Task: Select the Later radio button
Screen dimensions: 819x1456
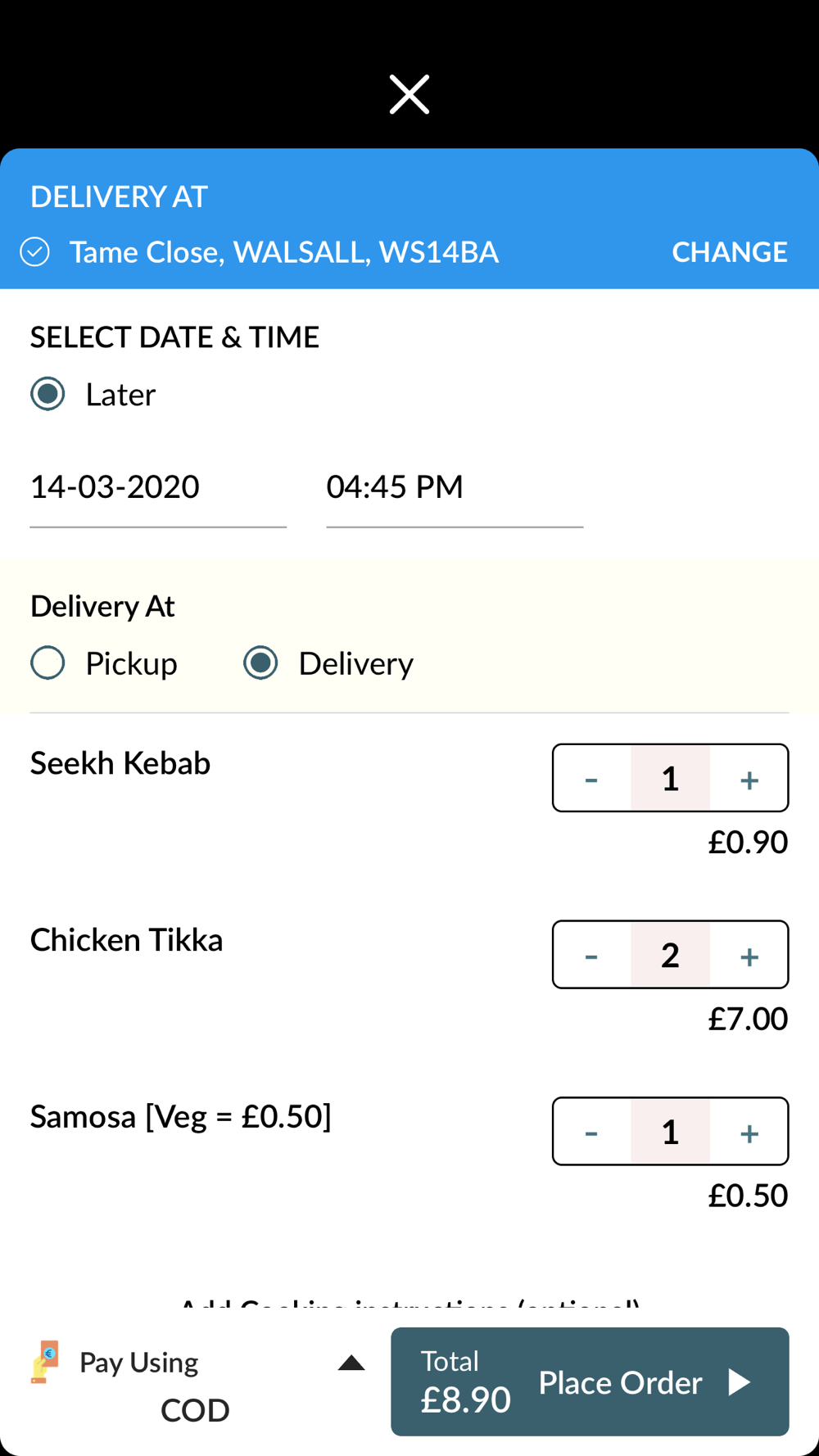Action: [x=48, y=395]
